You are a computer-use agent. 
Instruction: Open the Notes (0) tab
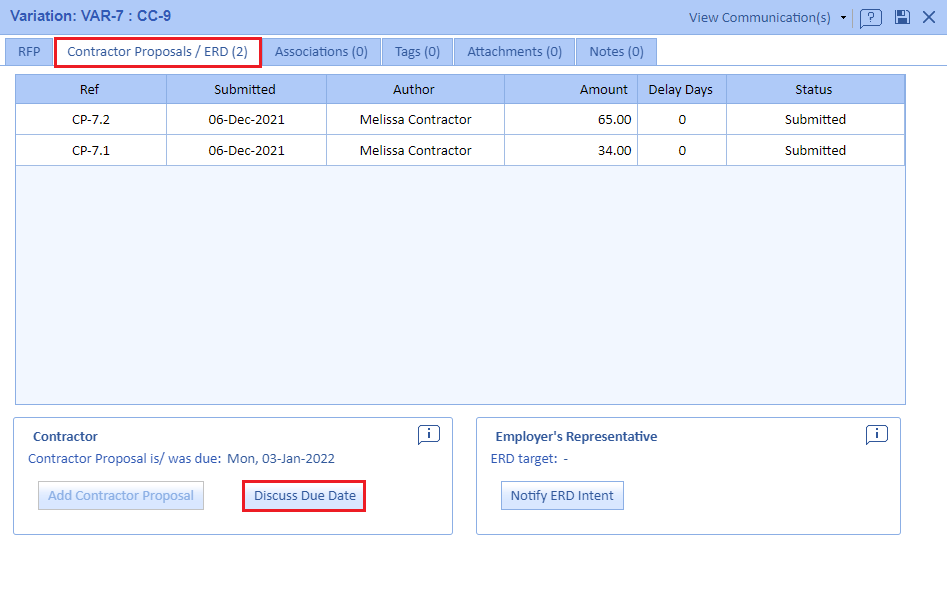616,52
